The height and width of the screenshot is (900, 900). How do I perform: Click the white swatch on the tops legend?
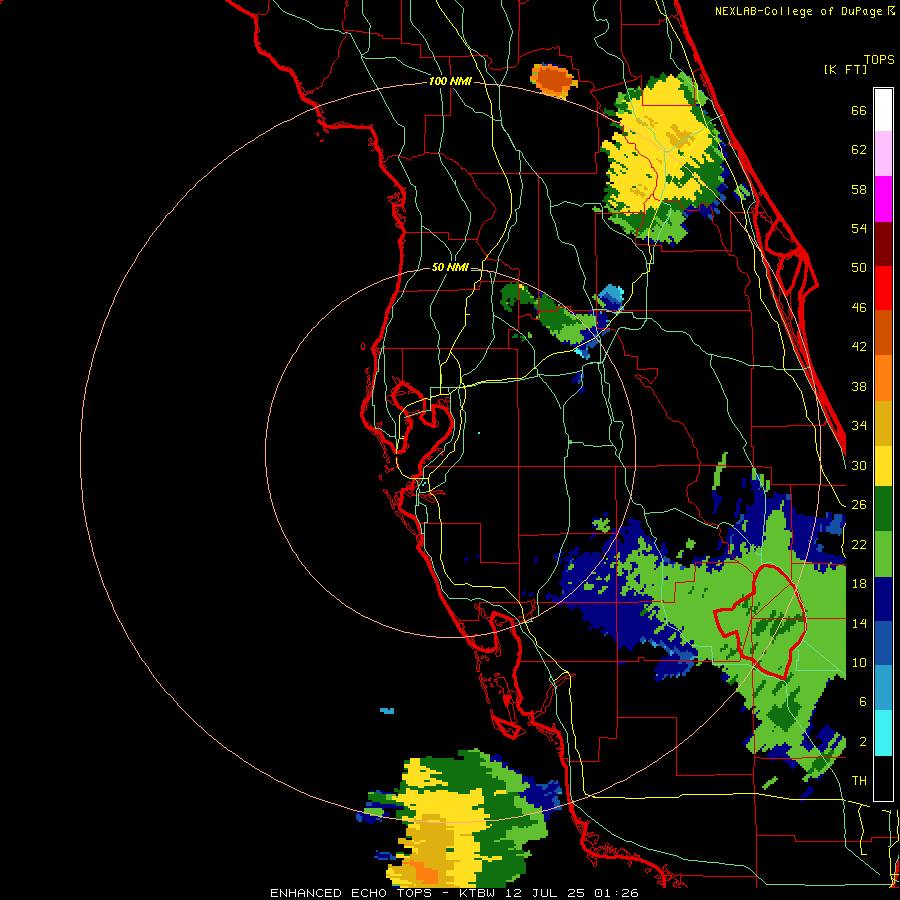pos(883,110)
